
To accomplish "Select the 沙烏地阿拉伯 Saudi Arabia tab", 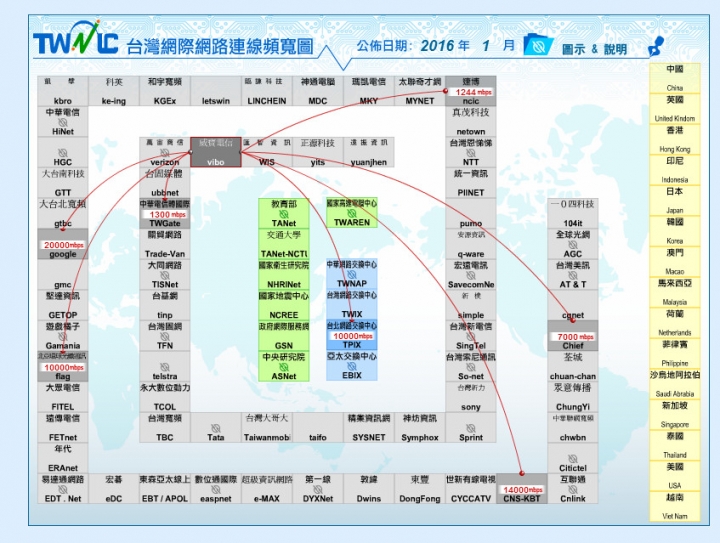I will [x=675, y=384].
